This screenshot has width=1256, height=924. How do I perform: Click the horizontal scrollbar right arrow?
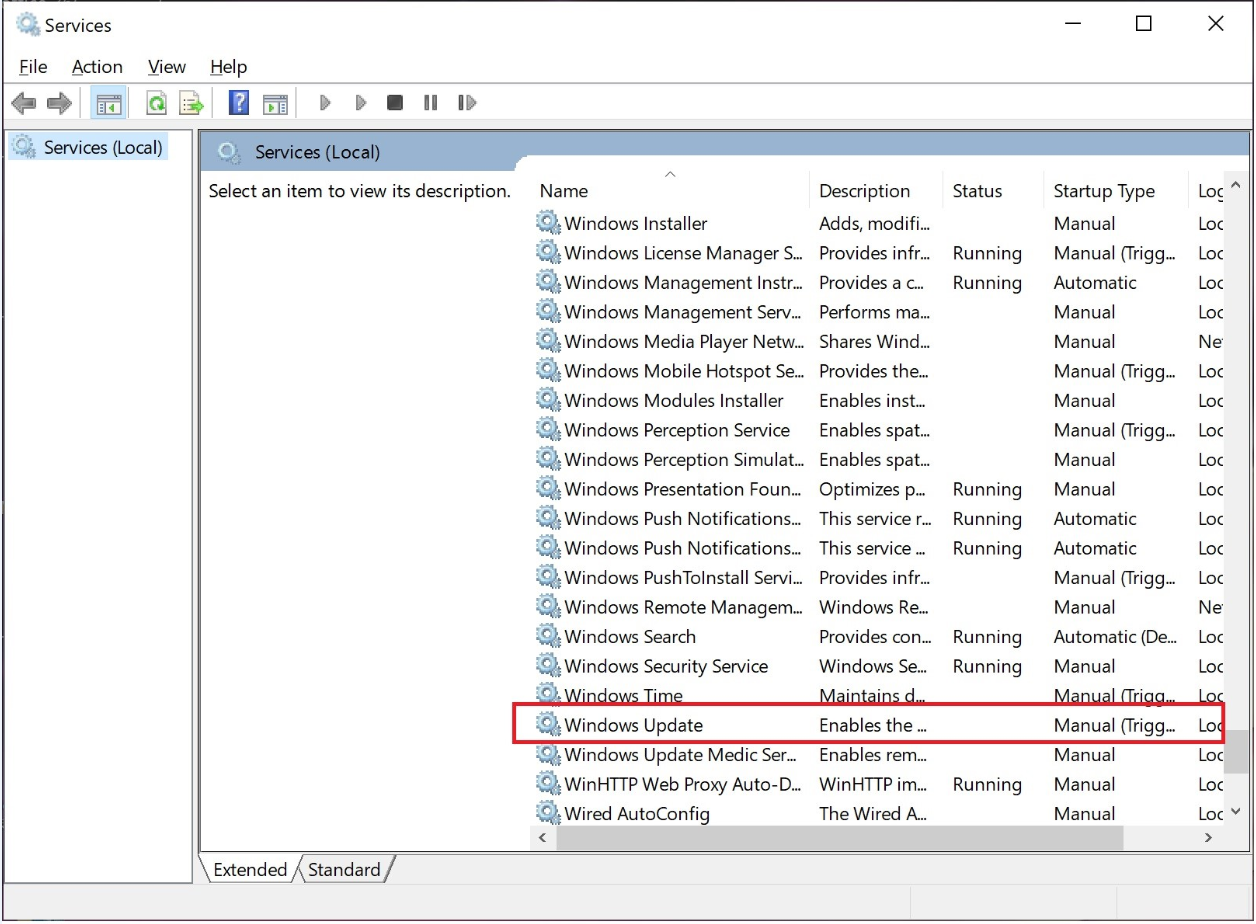click(x=1208, y=838)
